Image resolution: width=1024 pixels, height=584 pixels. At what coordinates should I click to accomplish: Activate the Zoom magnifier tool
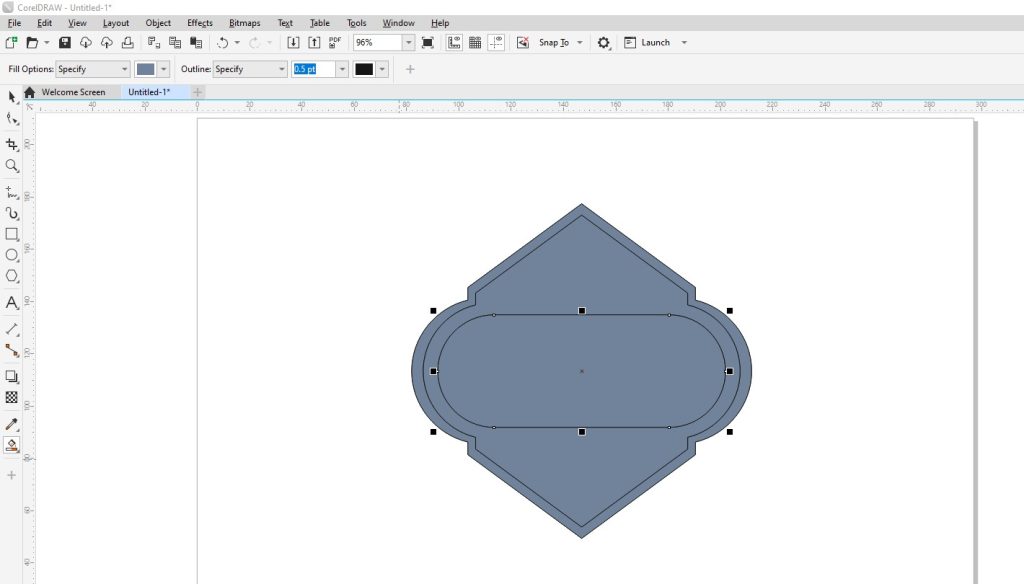coord(12,166)
